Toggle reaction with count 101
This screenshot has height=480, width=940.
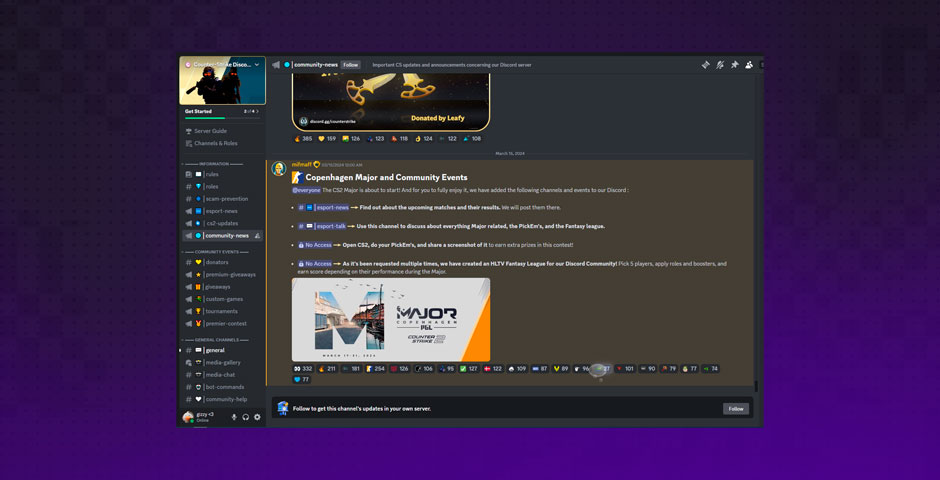coord(625,369)
